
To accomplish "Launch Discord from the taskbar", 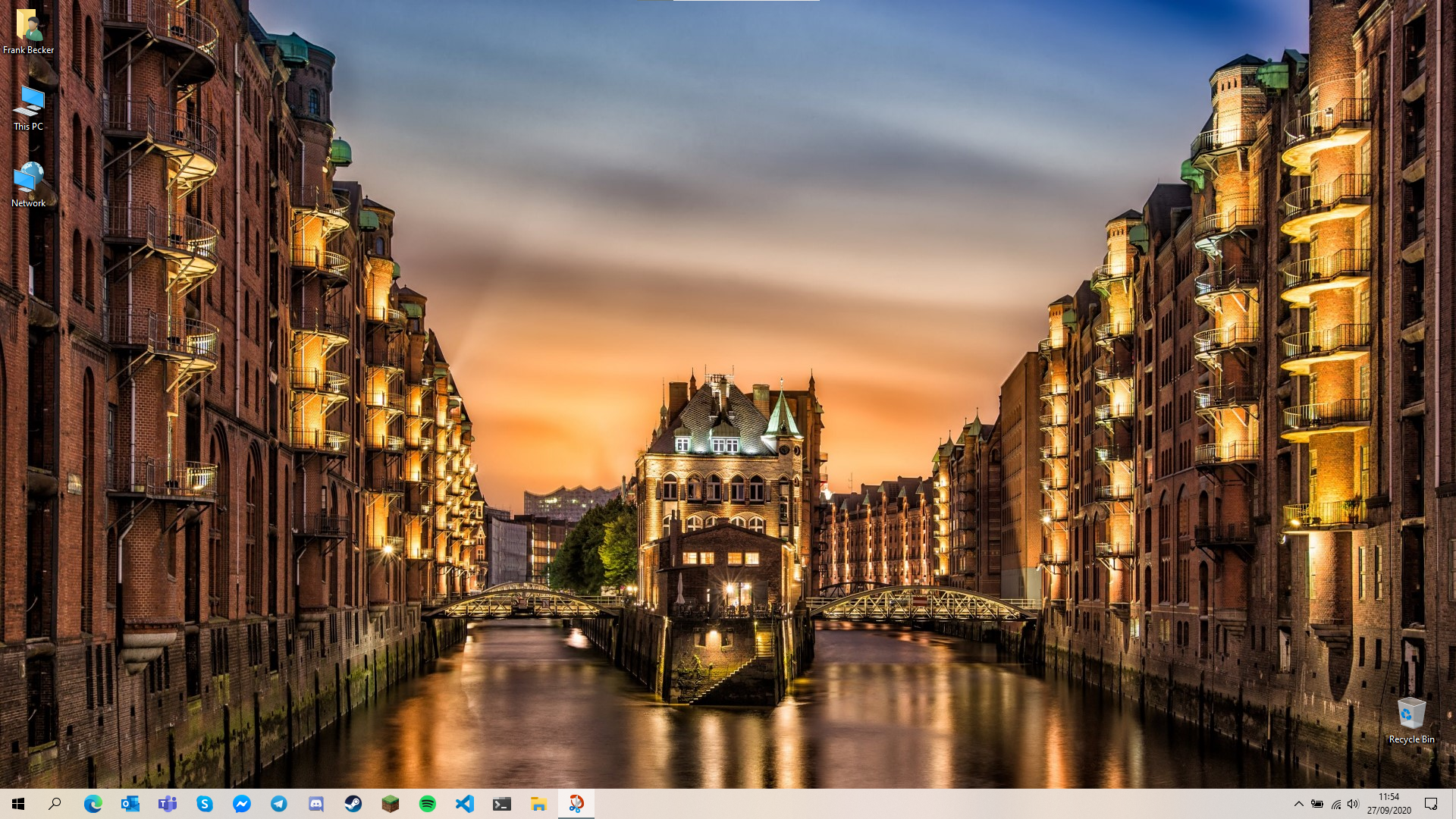I will click(x=315, y=804).
